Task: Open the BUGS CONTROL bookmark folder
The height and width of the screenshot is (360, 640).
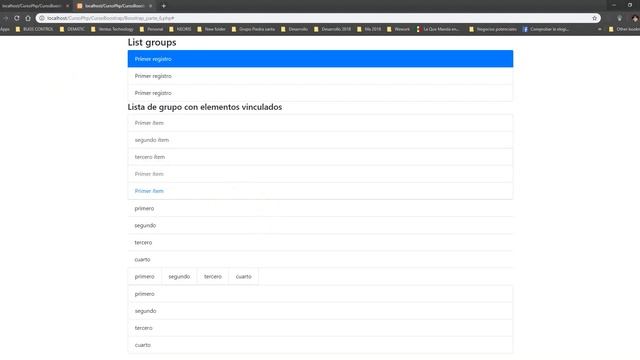Action: click(x=34, y=29)
